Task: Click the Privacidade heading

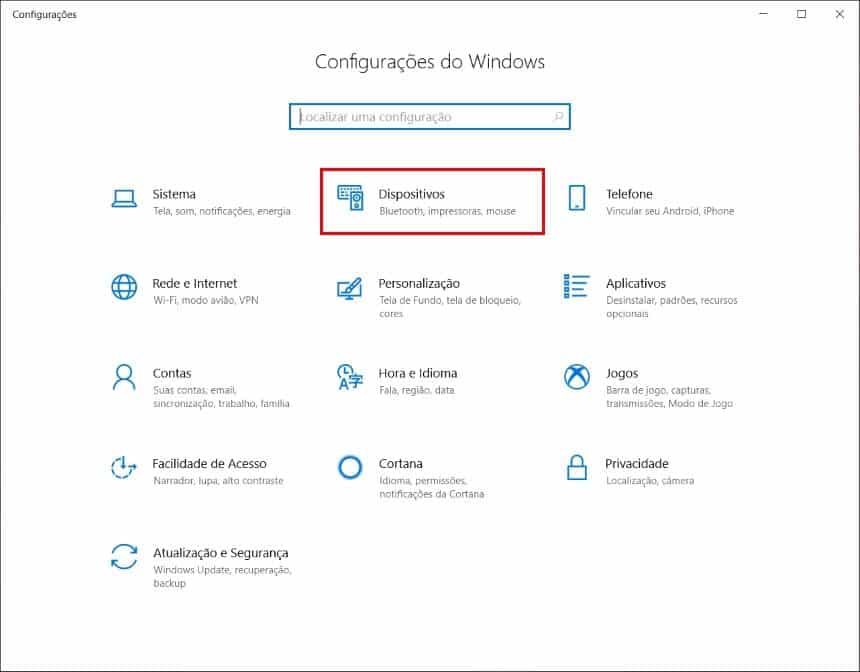Action: (637, 464)
